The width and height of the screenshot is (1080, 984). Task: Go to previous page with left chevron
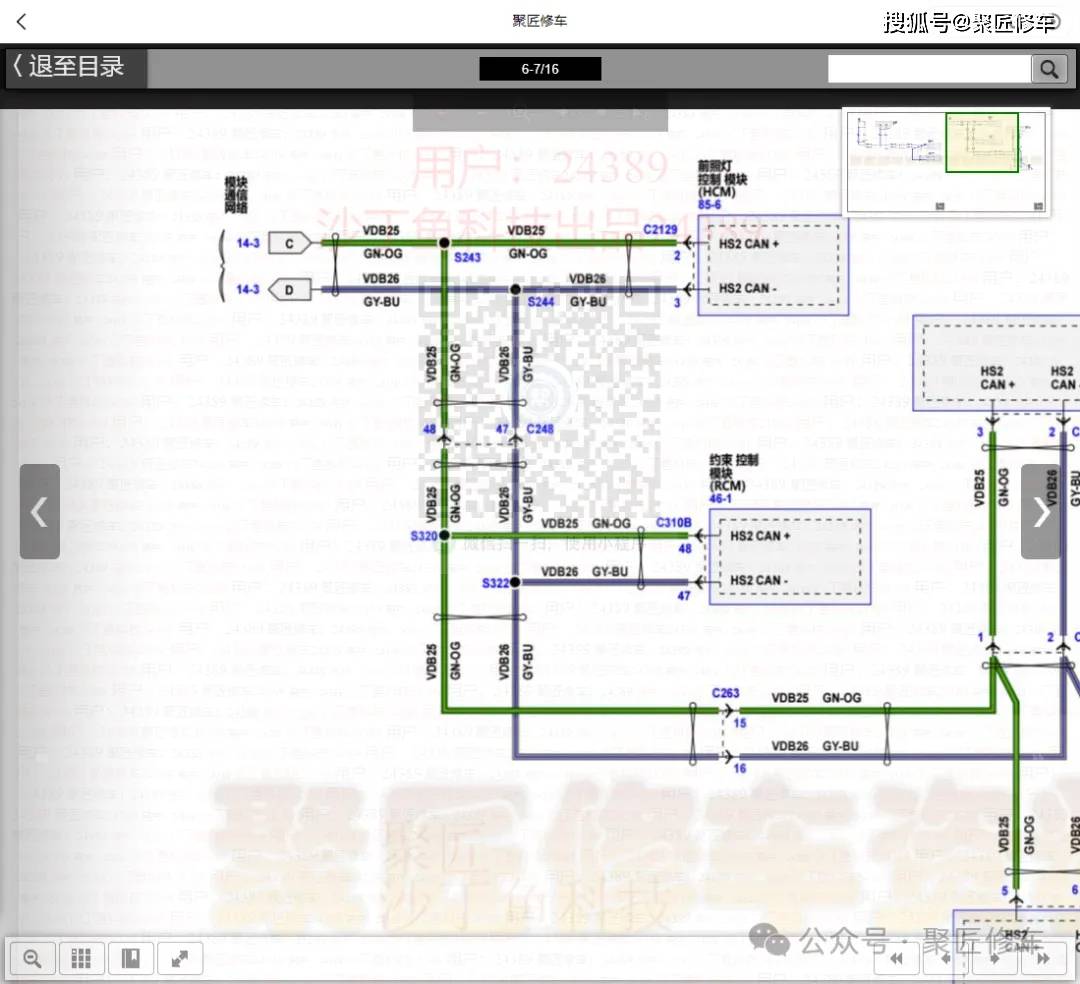(39, 511)
